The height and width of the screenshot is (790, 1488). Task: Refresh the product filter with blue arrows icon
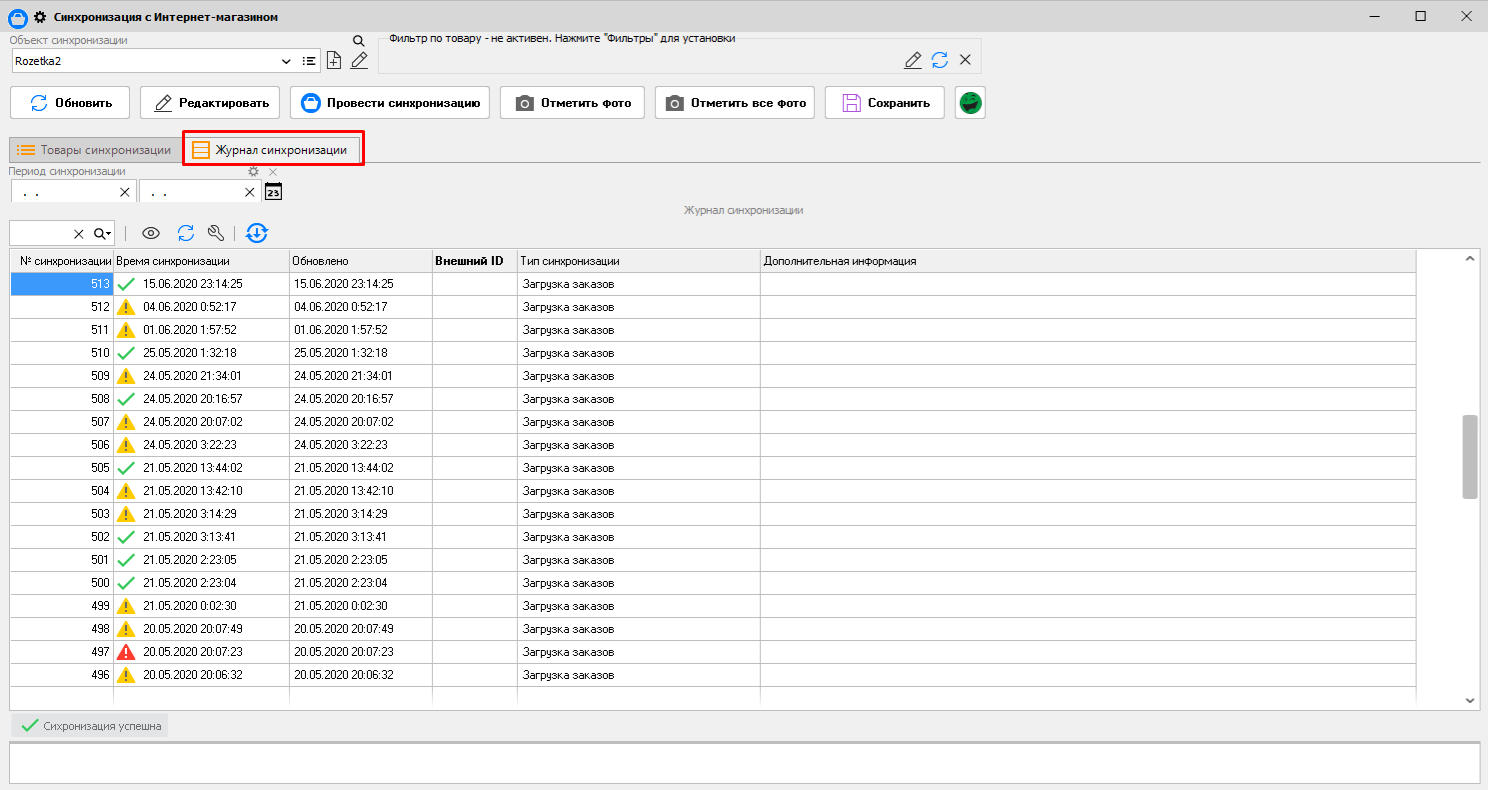click(x=939, y=60)
